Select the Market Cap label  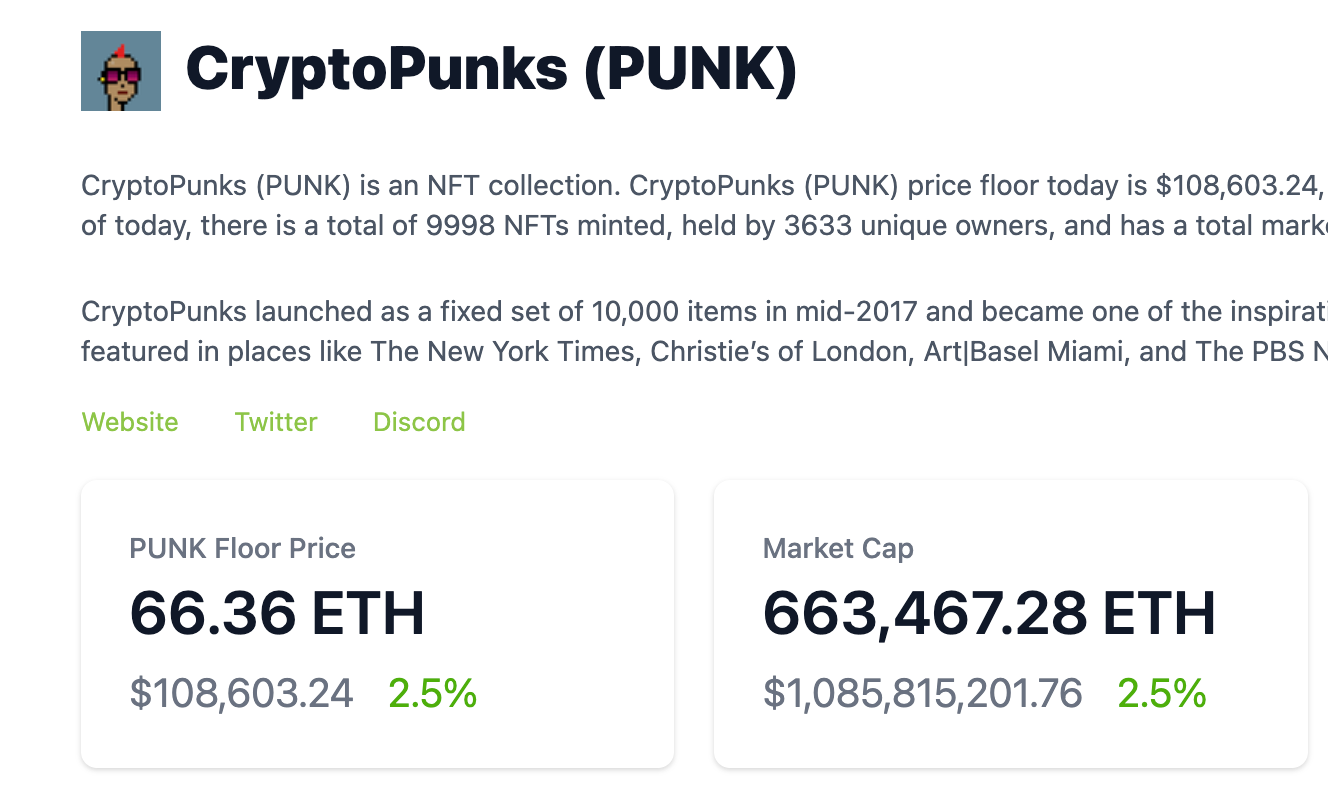click(838, 548)
